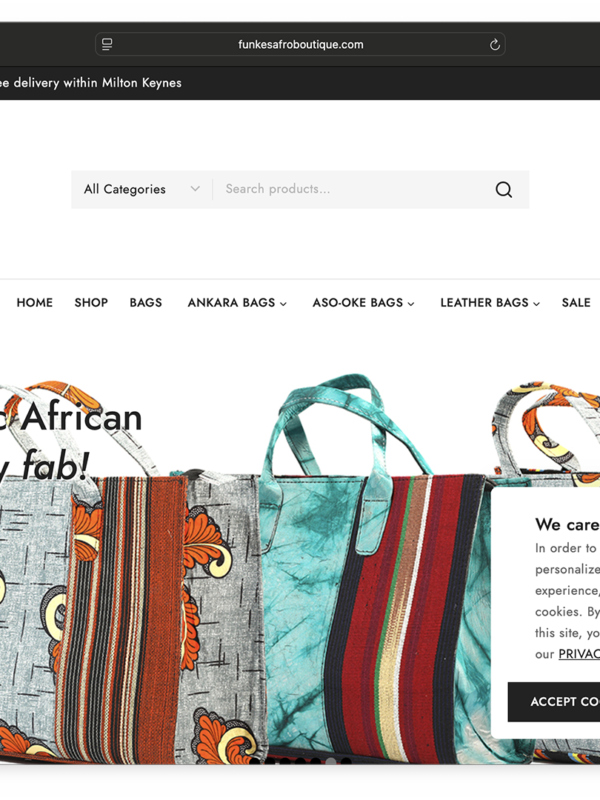Open the SHOP menu item
The width and height of the screenshot is (600, 800).
(91, 303)
